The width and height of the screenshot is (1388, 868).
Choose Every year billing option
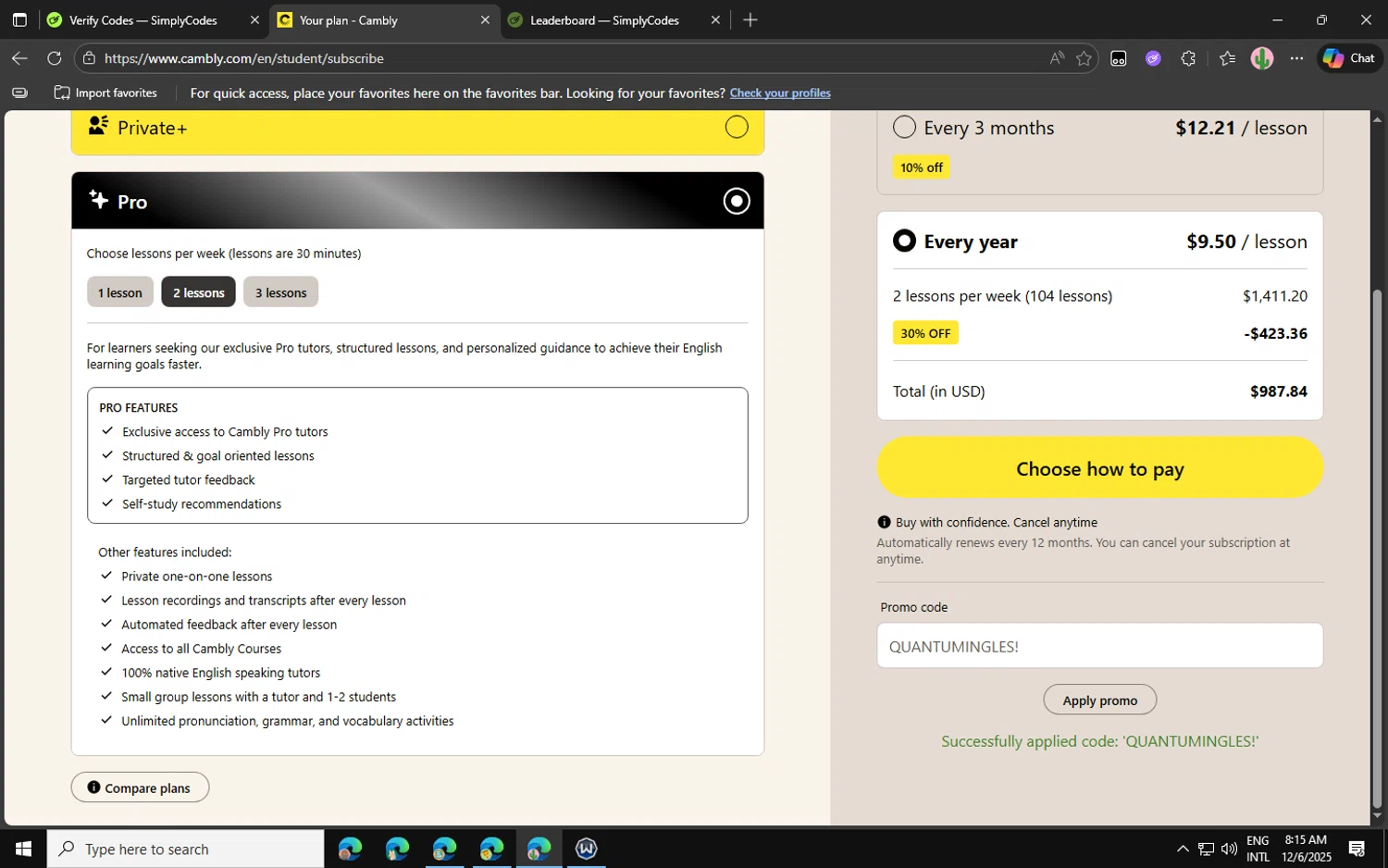[904, 241]
